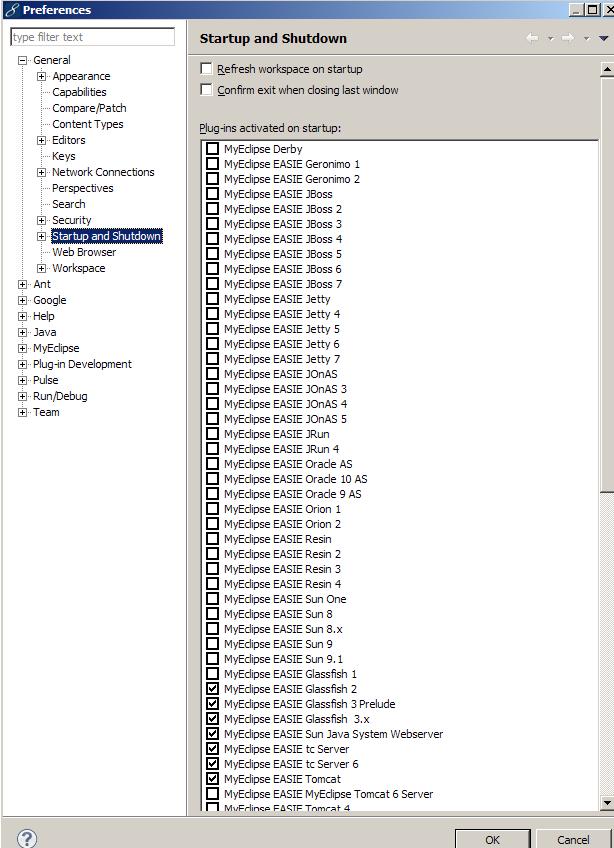Click the plug-in list scroll up arrow
Screen dimensions: 614x848
[607, 69]
